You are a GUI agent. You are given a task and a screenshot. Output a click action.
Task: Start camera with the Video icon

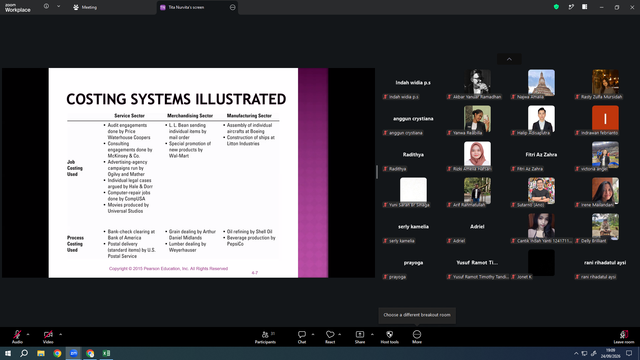coord(48,334)
